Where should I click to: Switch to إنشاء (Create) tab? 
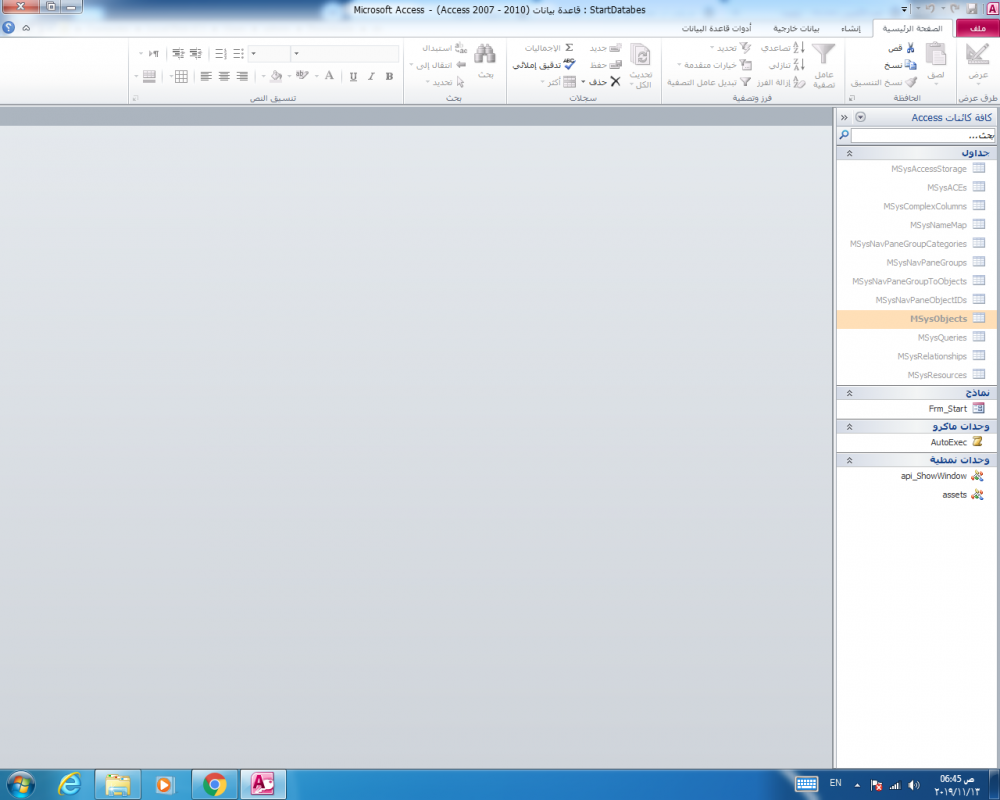coord(850,28)
